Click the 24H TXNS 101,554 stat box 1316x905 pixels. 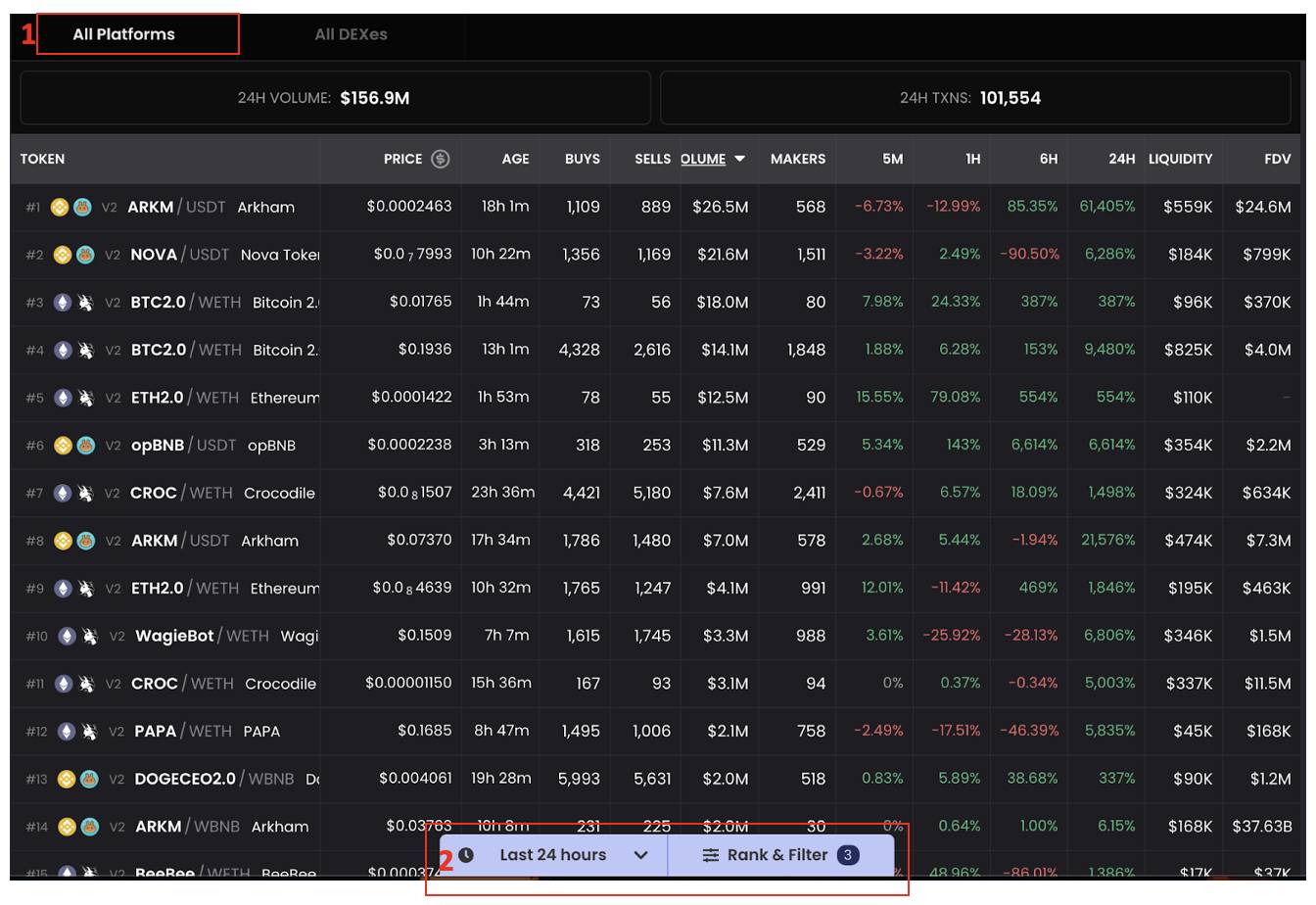point(975,98)
